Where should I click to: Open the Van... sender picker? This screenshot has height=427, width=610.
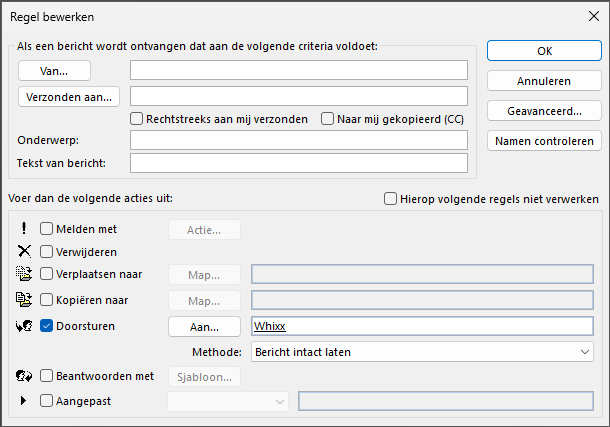pyautogui.click(x=54, y=70)
